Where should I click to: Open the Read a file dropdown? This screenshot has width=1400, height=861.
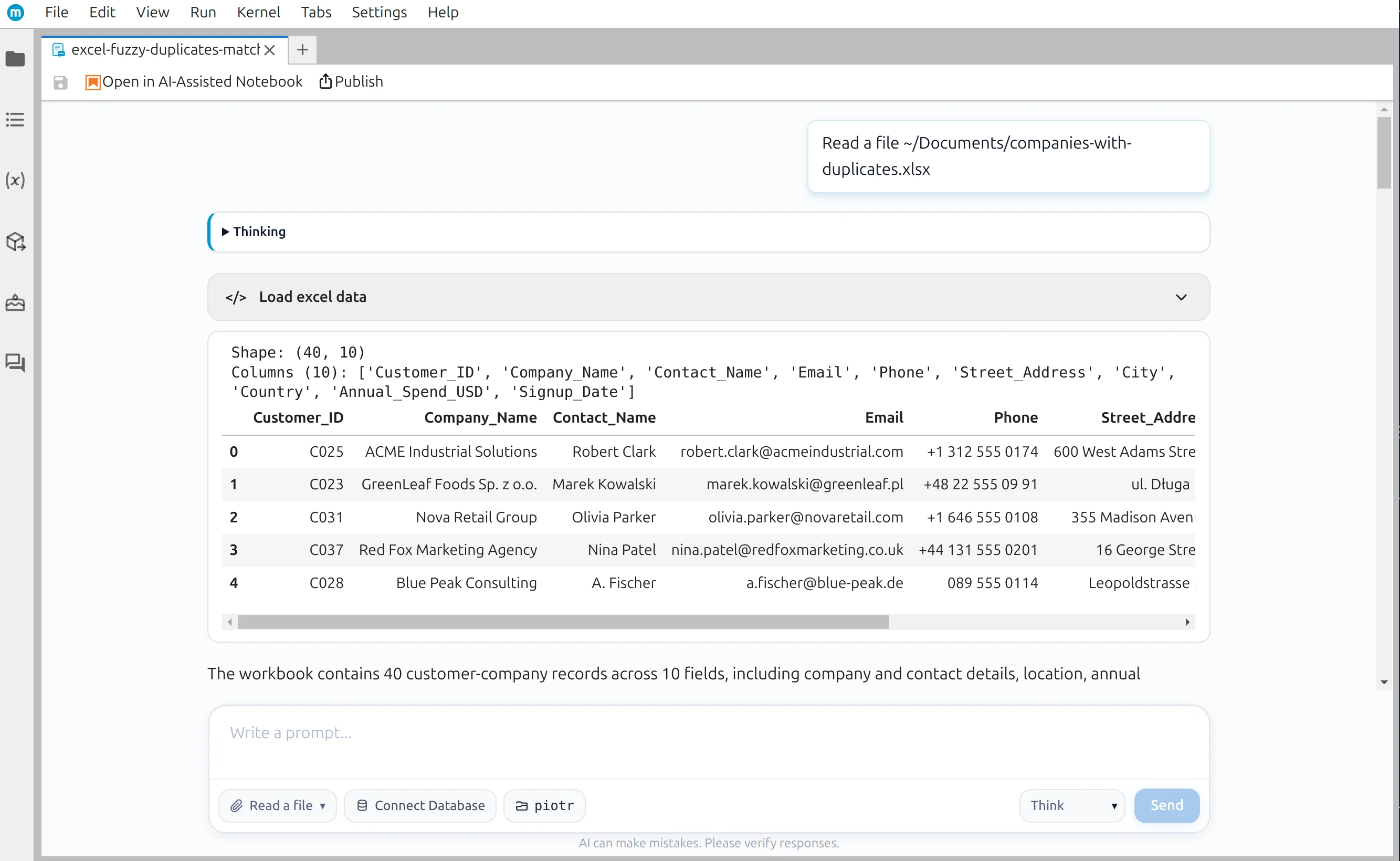tap(278, 805)
